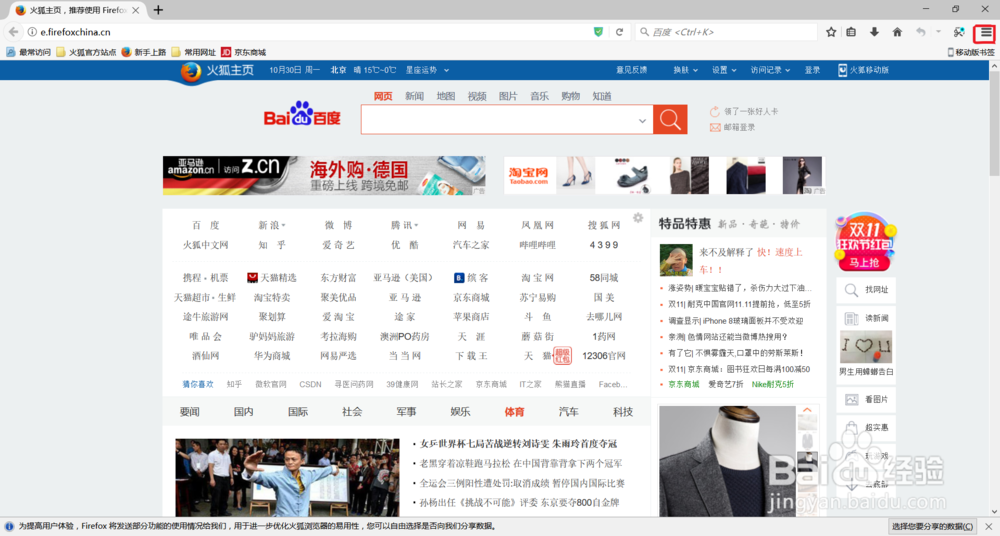This screenshot has width=1000, height=536.
Task: Close the 火狐主页 tab
Action: [135, 10]
